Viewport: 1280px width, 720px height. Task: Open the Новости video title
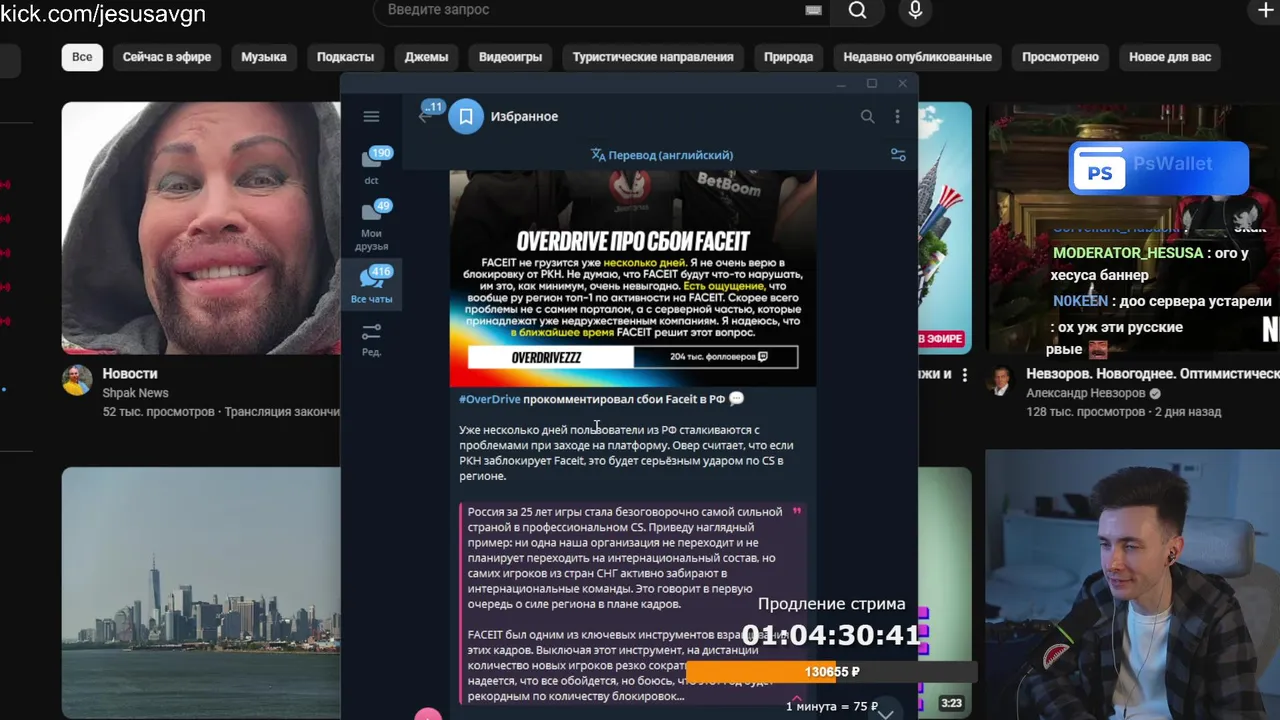click(130, 374)
